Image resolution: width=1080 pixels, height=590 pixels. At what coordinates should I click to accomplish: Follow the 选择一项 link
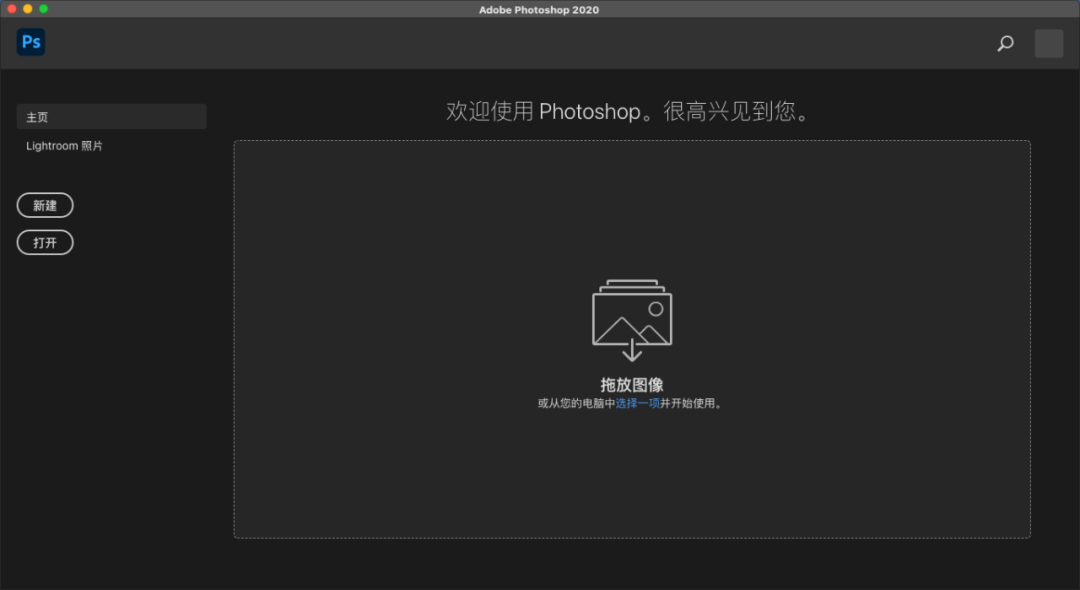[x=638, y=403]
